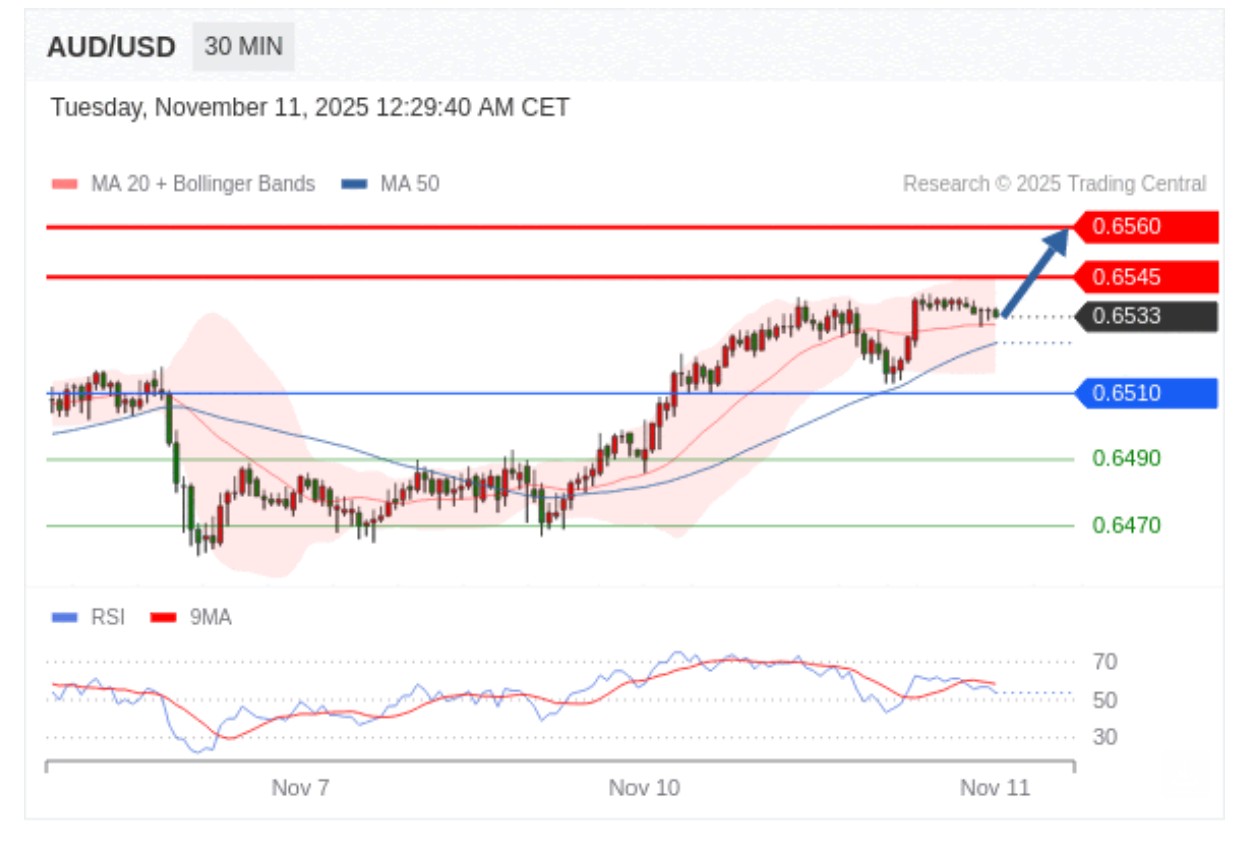
Task: Open the Research © 2025 Trading Central credit
Action: click(1054, 184)
